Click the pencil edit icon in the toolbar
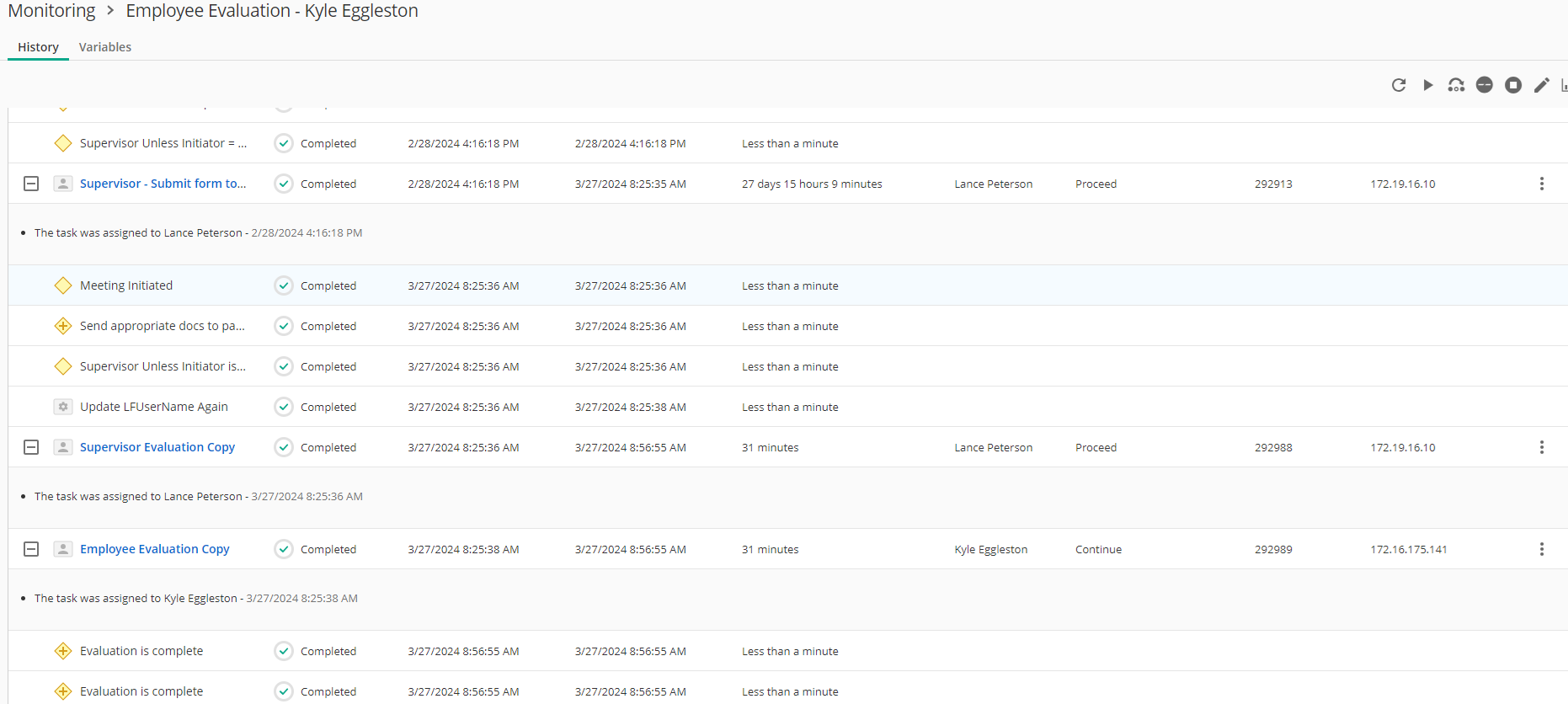The height and width of the screenshot is (704, 1568). pos(1541,85)
